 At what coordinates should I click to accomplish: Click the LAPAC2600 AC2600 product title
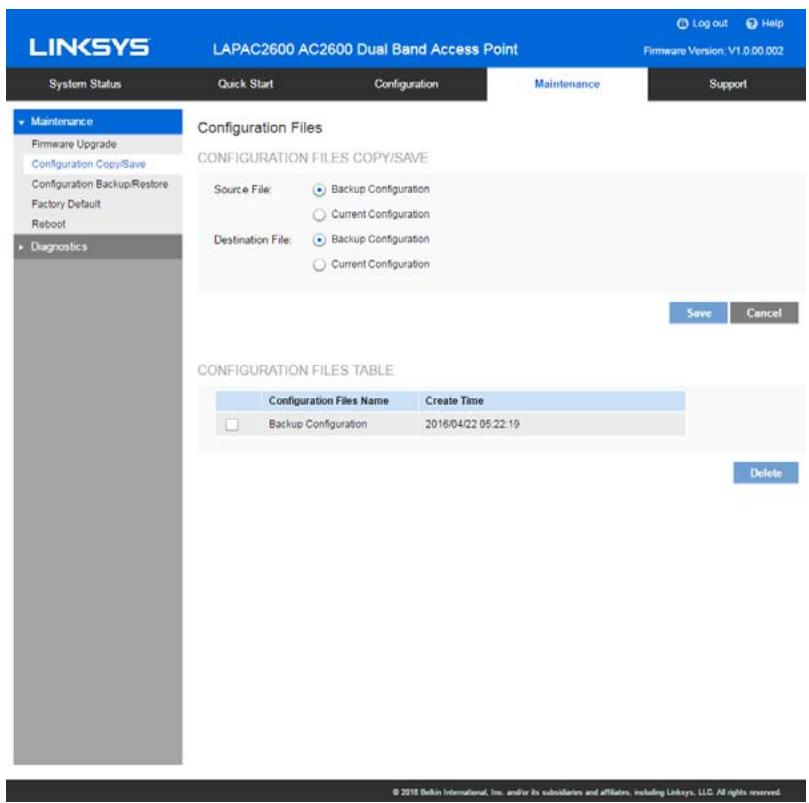365,50
